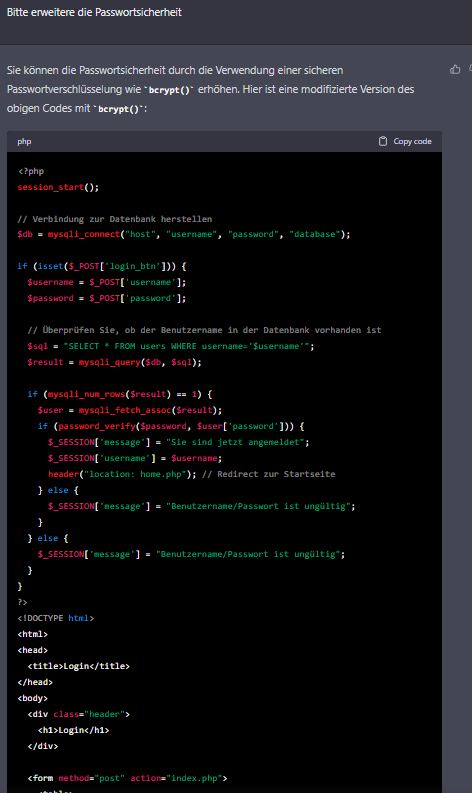
Task: Click the $password = $_POST['password'] line
Action: (x=107, y=298)
